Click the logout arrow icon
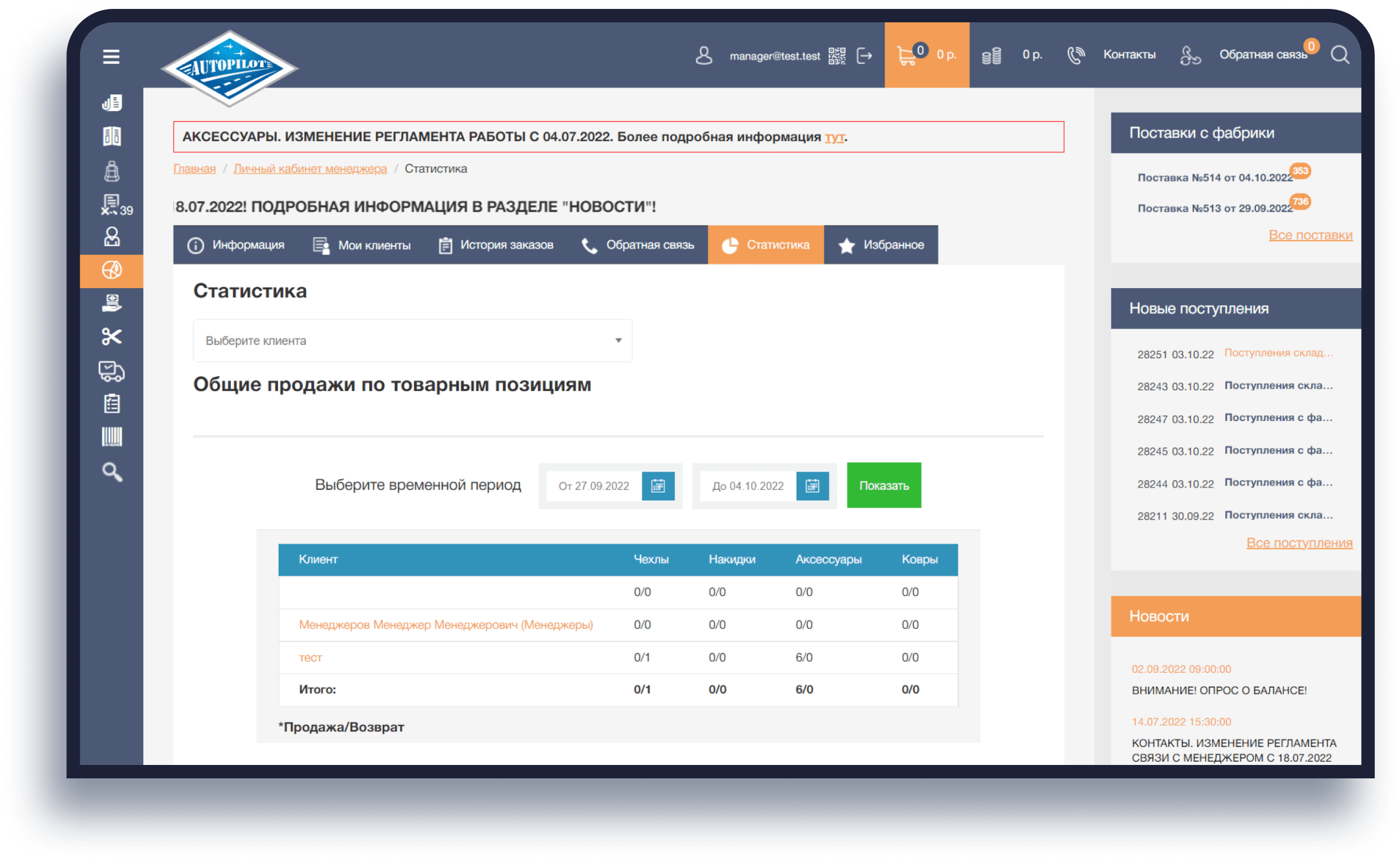 click(865, 56)
